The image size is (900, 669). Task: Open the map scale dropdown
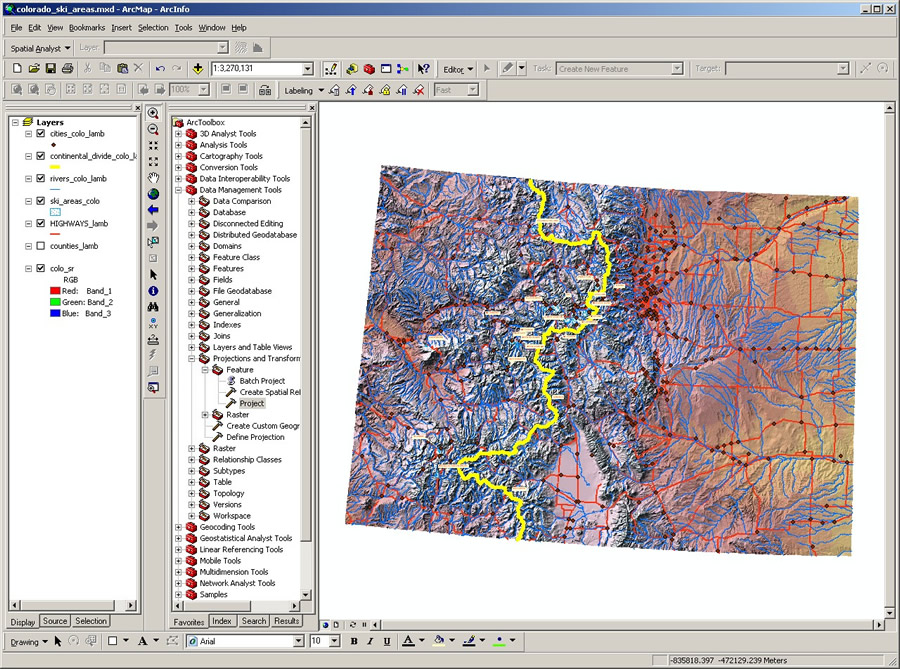pyautogui.click(x=308, y=68)
